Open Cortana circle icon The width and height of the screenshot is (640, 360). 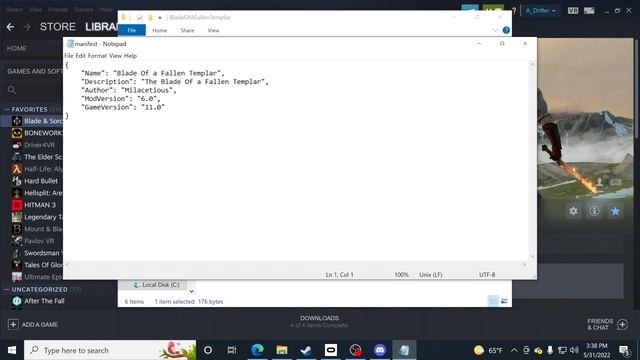[x=208, y=350]
